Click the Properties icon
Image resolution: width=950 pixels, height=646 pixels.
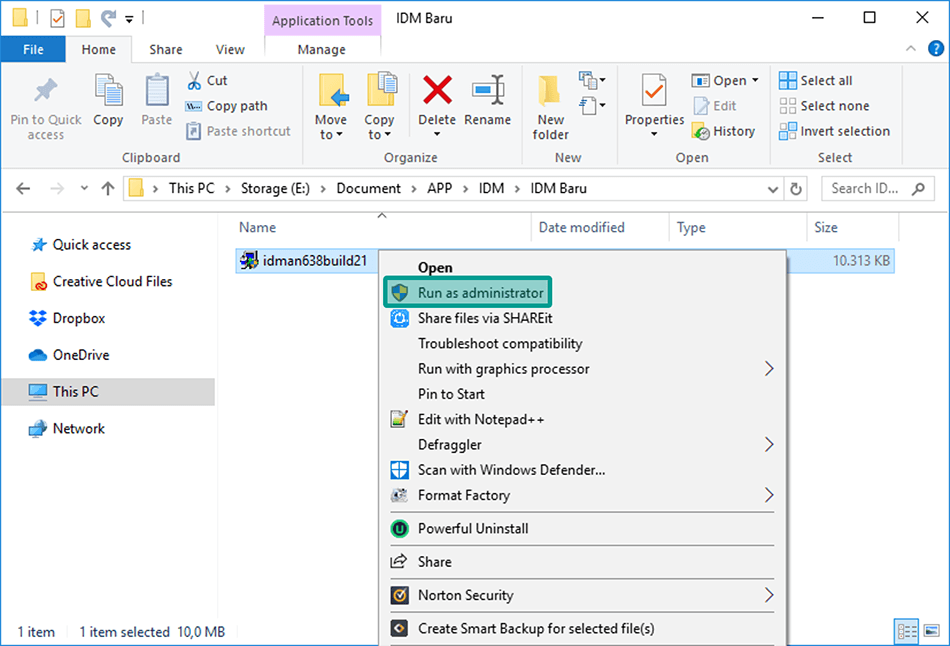coord(654,91)
